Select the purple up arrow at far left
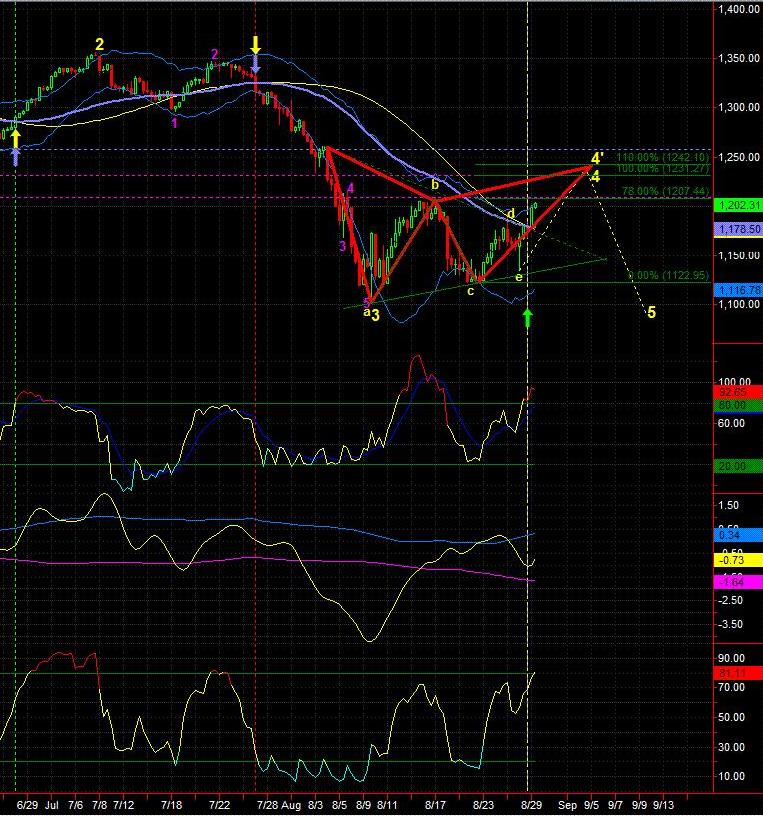The image size is (763, 816). (x=16, y=154)
